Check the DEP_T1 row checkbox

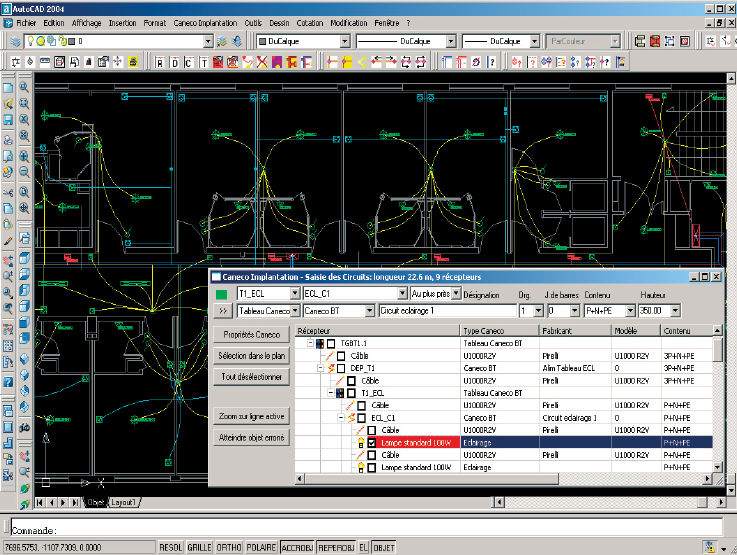pos(341,368)
